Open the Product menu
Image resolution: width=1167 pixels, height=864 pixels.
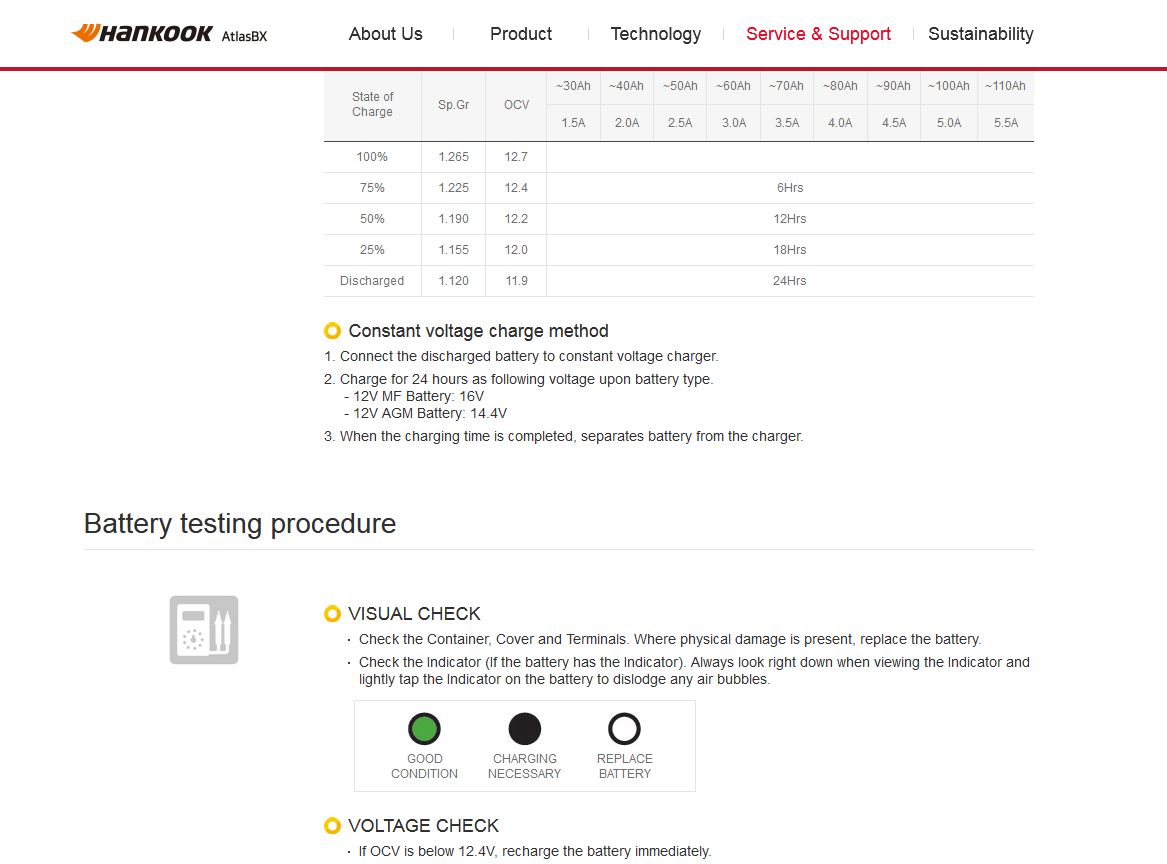pyautogui.click(x=521, y=34)
